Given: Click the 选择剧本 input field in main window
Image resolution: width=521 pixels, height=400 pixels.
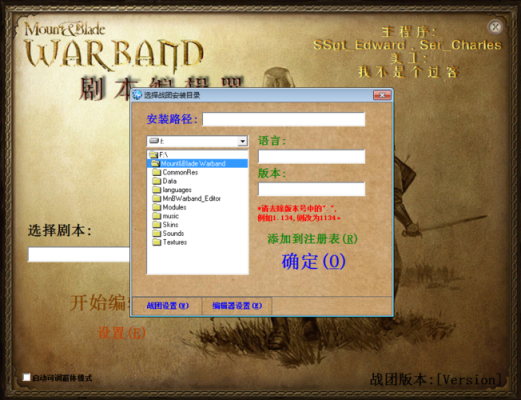Looking at the screenshot, I should 79,254.
